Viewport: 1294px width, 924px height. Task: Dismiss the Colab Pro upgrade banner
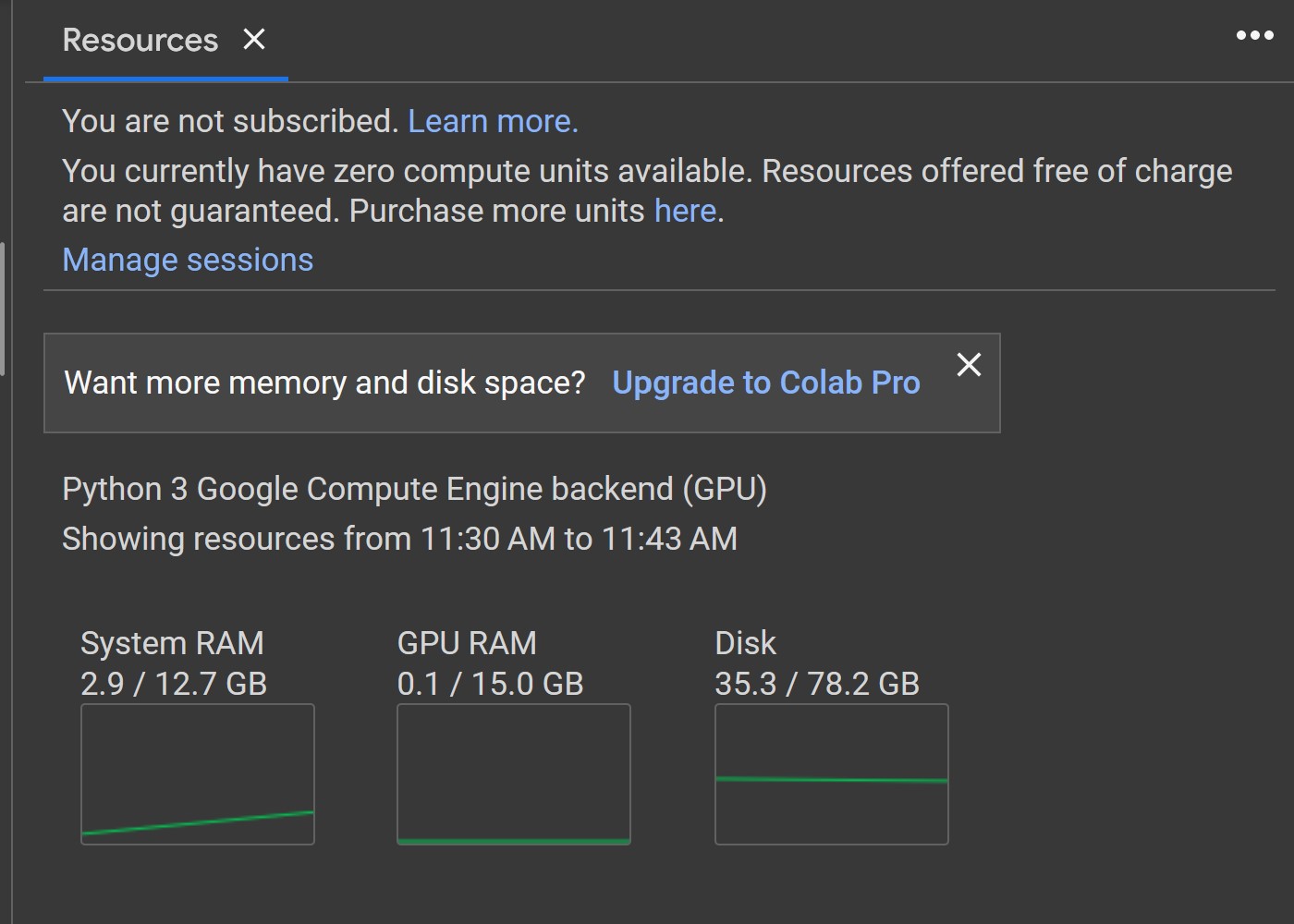969,365
